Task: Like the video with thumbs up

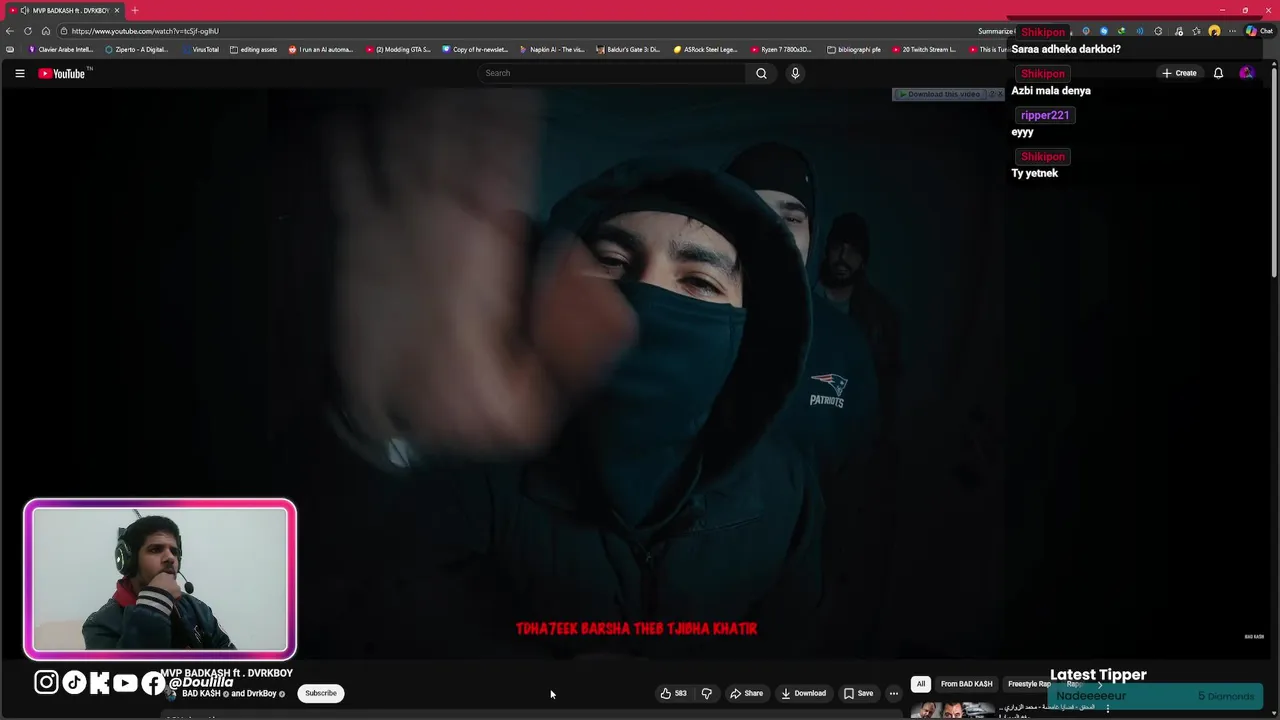Action: click(673, 693)
